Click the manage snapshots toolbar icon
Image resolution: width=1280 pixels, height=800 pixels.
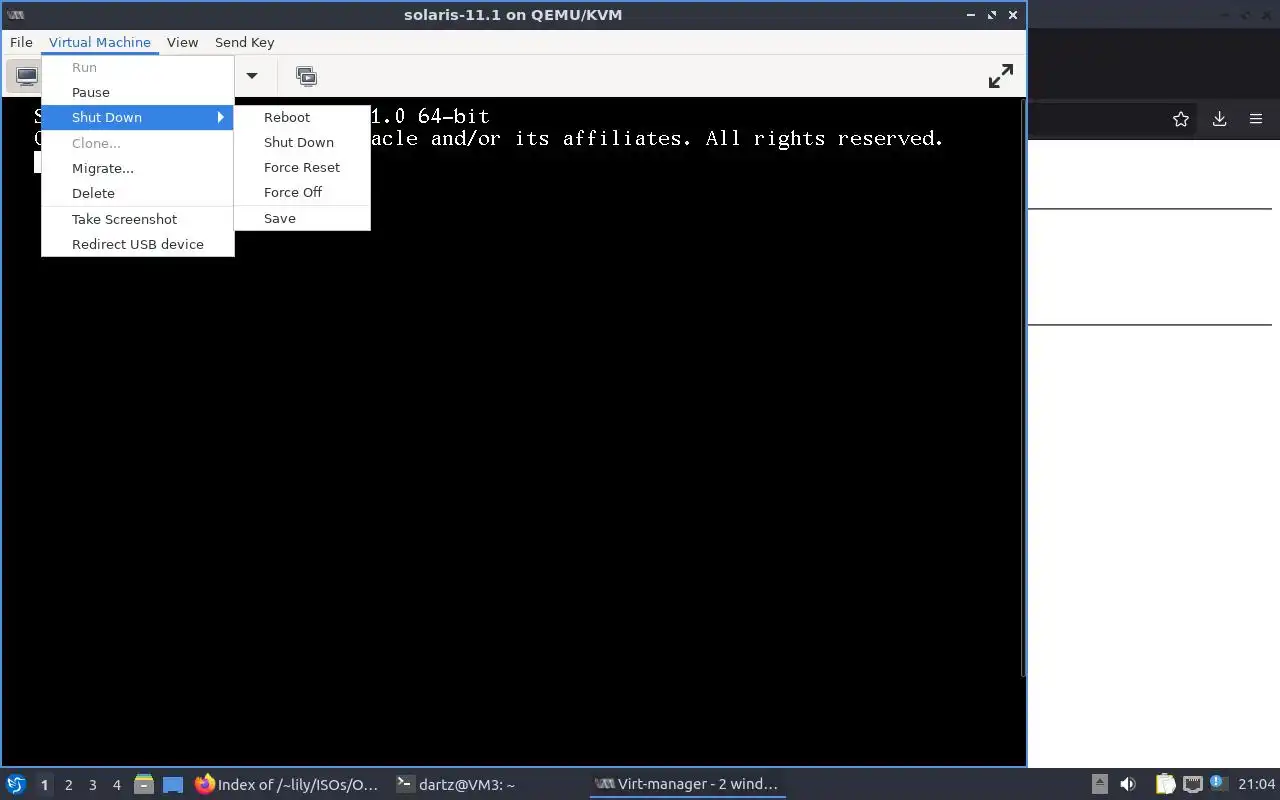[x=306, y=76]
